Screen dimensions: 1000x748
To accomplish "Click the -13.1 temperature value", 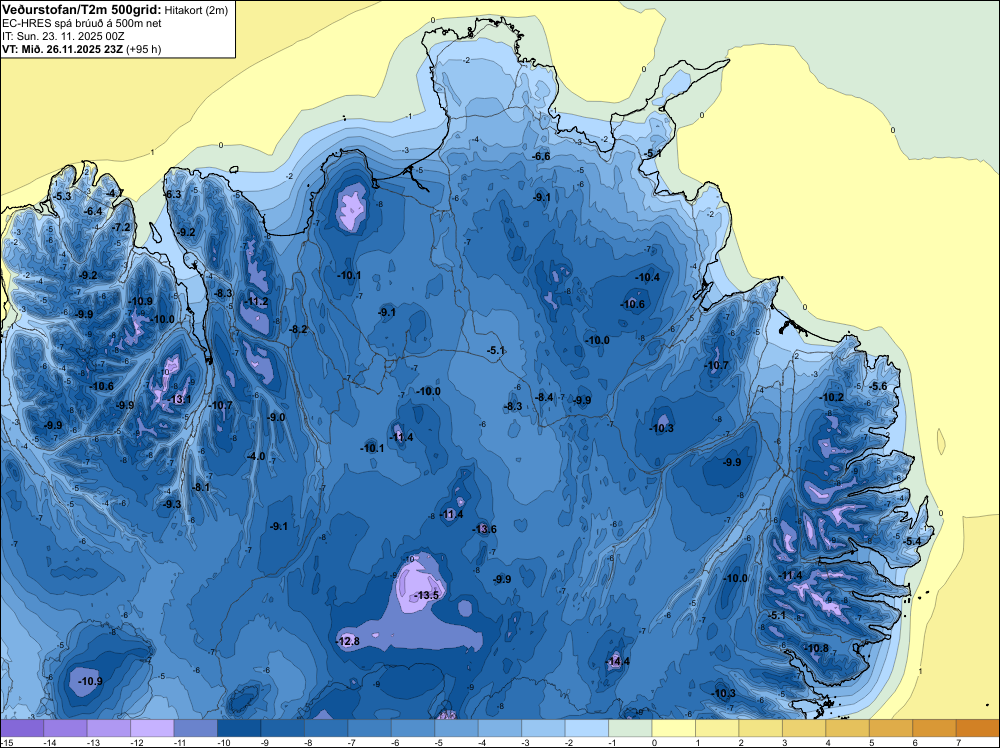I will pos(179,399).
